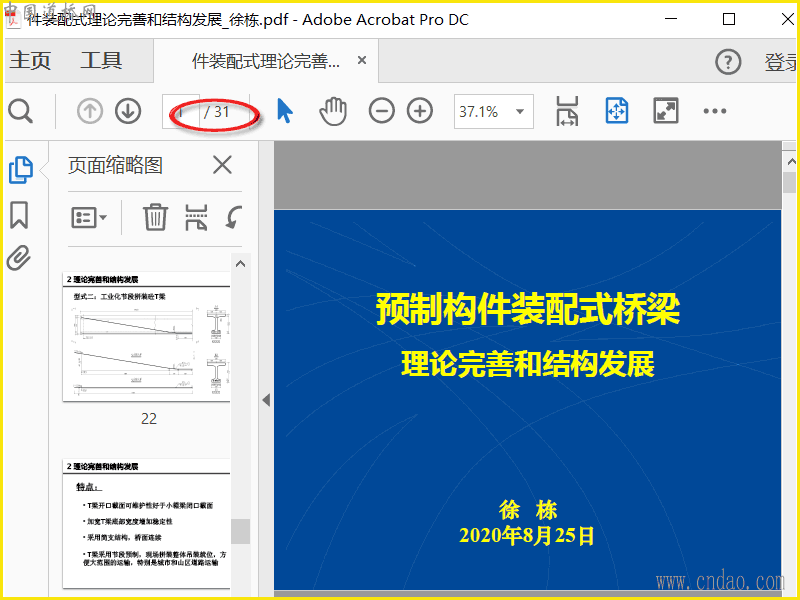Collapse the navigation pane with left arrow
800x600 pixels.
(x=266, y=400)
